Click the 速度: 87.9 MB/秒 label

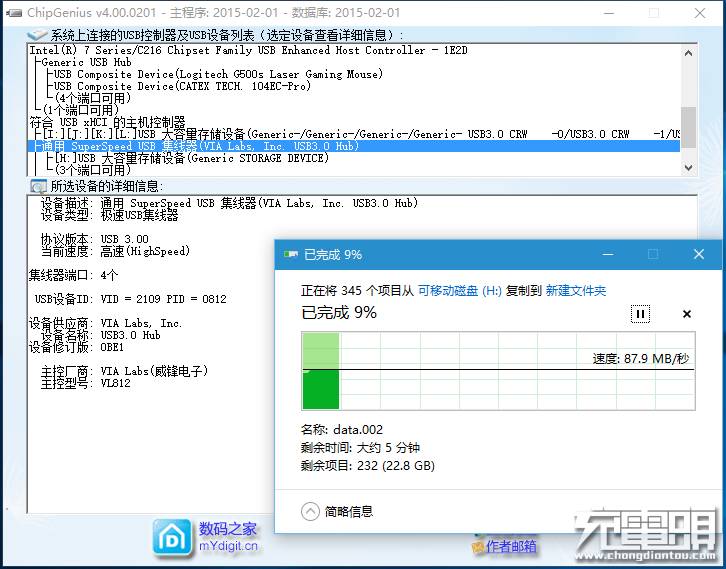point(640,359)
